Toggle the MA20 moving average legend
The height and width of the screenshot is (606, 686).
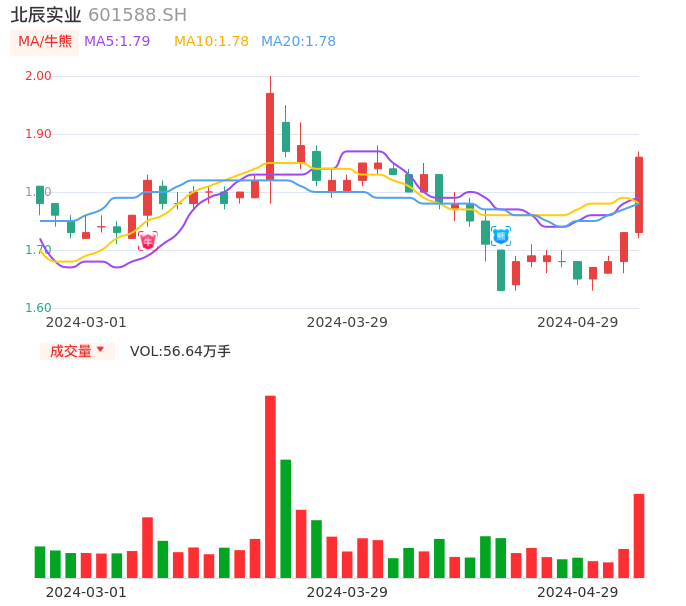(x=298, y=41)
